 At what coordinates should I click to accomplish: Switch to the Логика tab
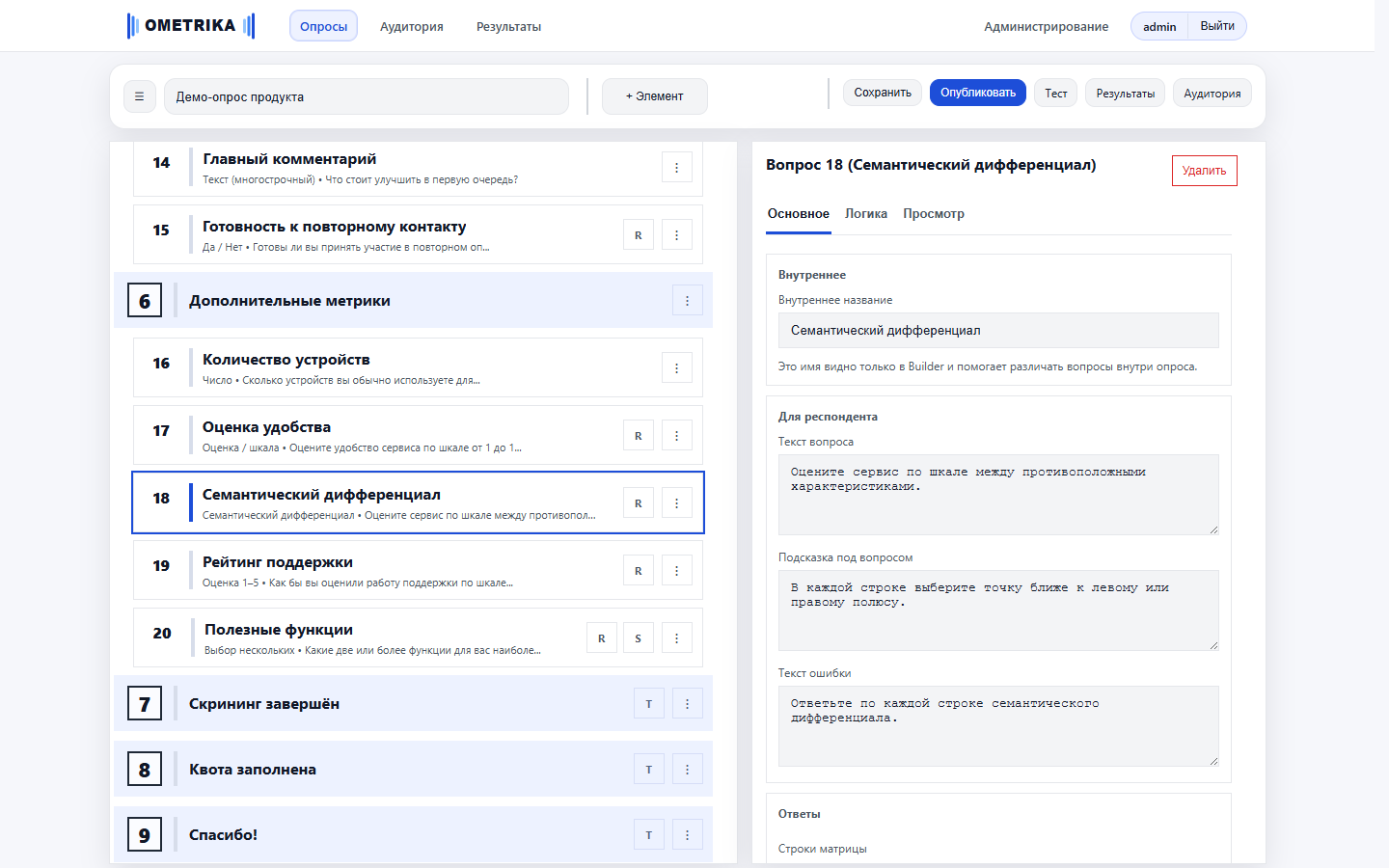click(x=866, y=214)
